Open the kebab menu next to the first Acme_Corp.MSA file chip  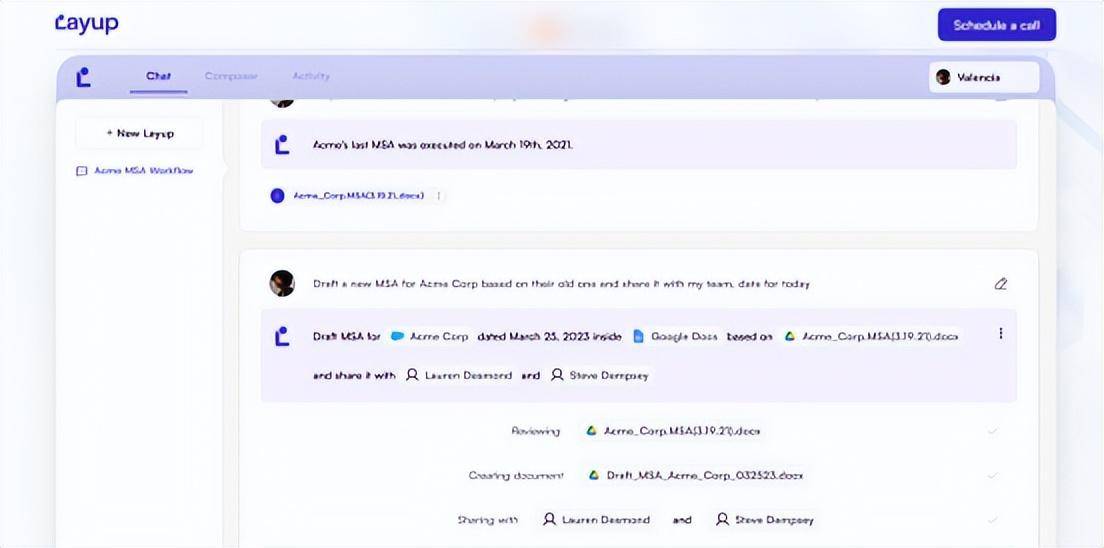pyautogui.click(x=438, y=196)
